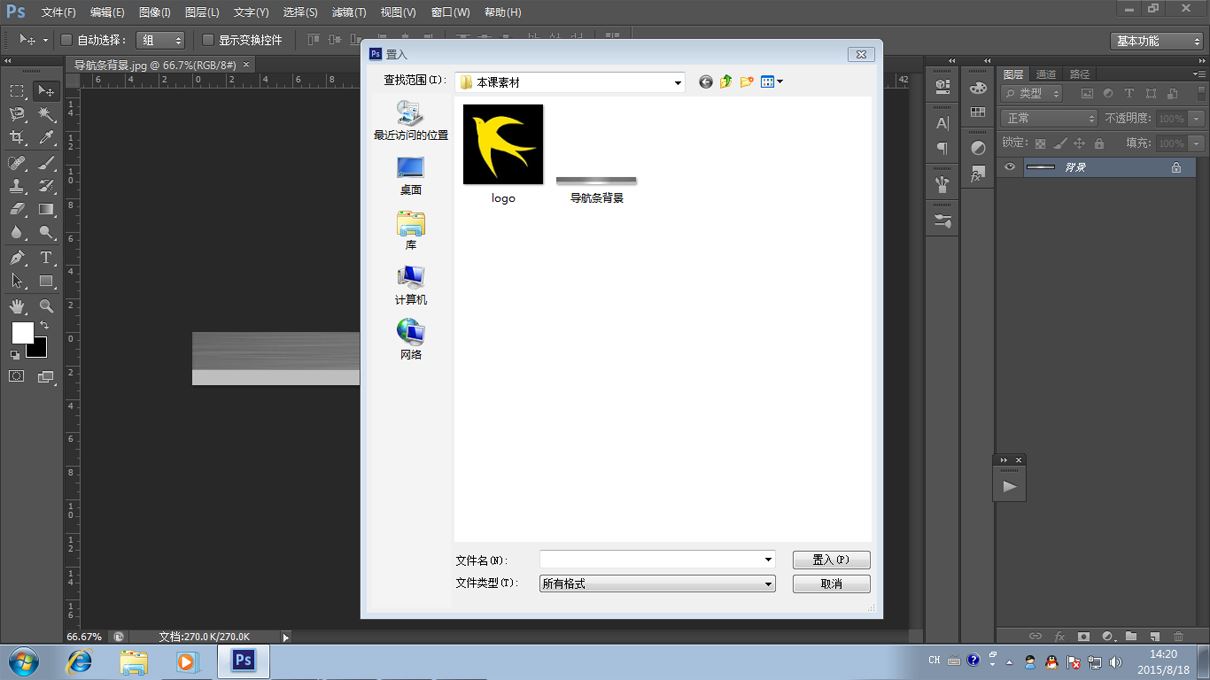Open the 正常 blend mode dropdown
This screenshot has height=680, width=1210.
tap(1049, 118)
